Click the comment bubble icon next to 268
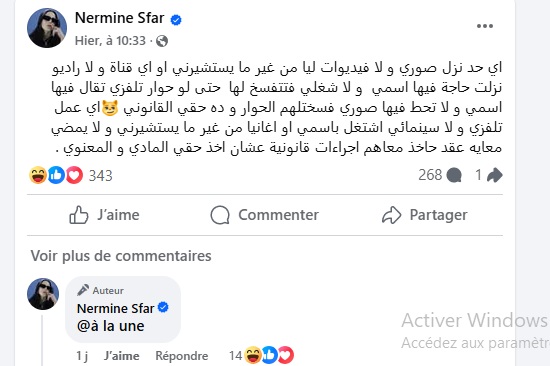The width and height of the screenshot is (550, 366). [x=454, y=175]
